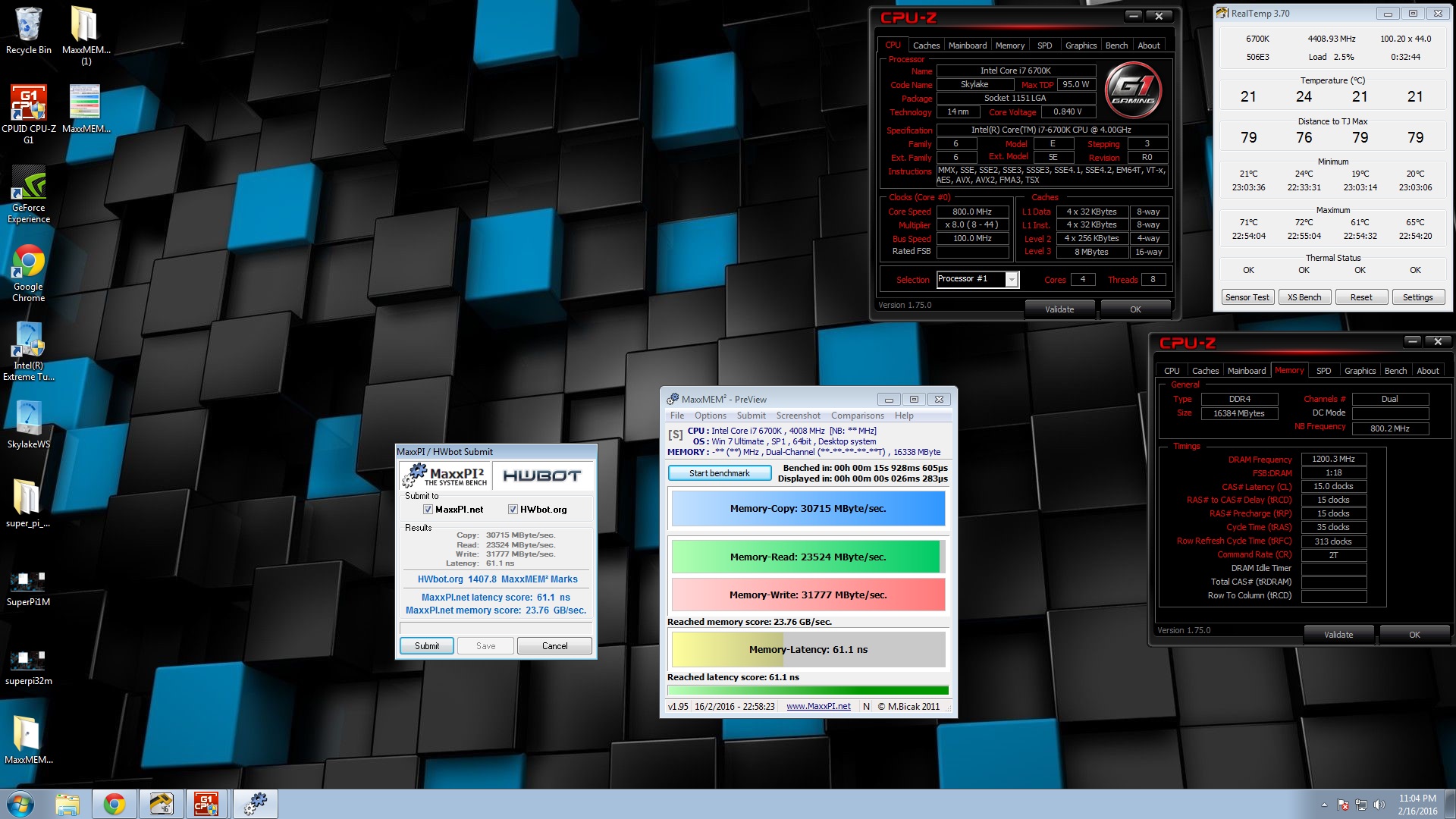Open superpi32m desktop file
Screen dimensions: 1456x819
click(x=28, y=667)
